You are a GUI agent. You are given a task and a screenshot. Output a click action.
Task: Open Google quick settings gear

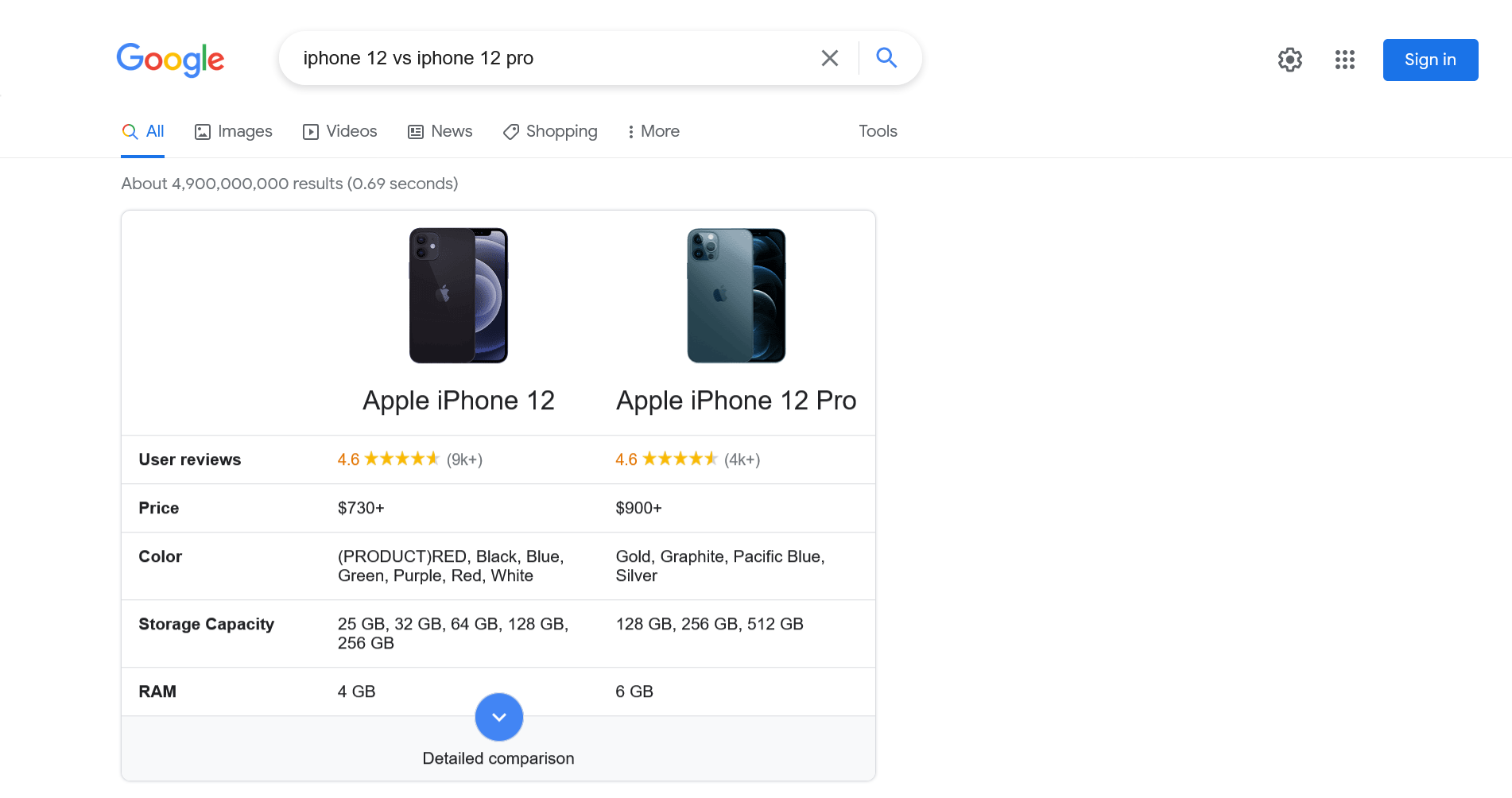tap(1289, 60)
